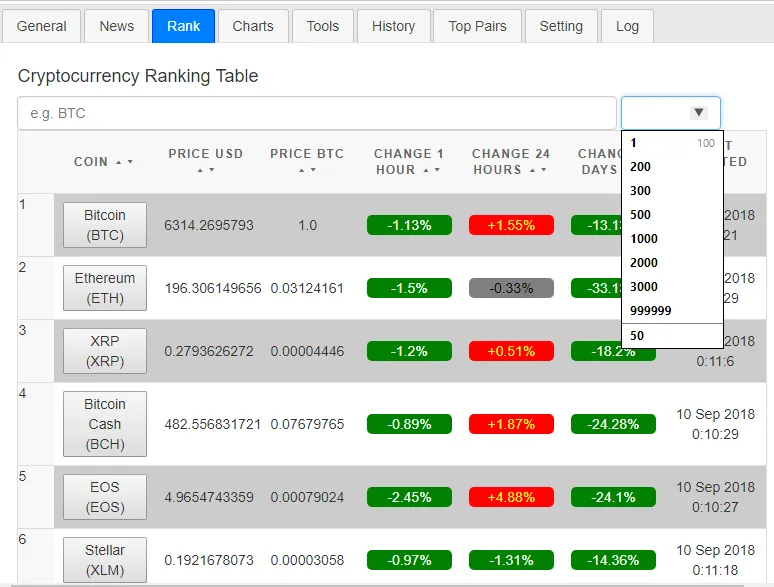
Task: Click Ethereum grey -0.33% badge
Action: click(511, 288)
